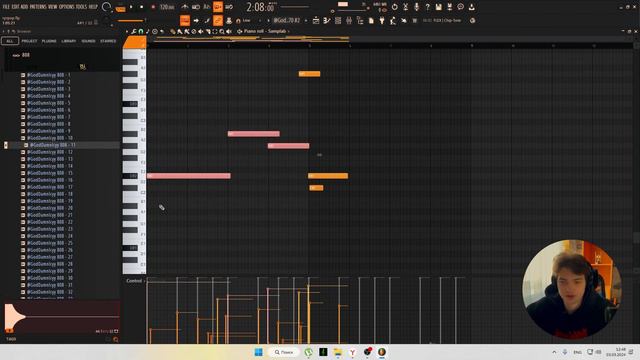Click the round icon right of Chop-Suey hint
This screenshot has width=640, height=360.
[x=473, y=20]
